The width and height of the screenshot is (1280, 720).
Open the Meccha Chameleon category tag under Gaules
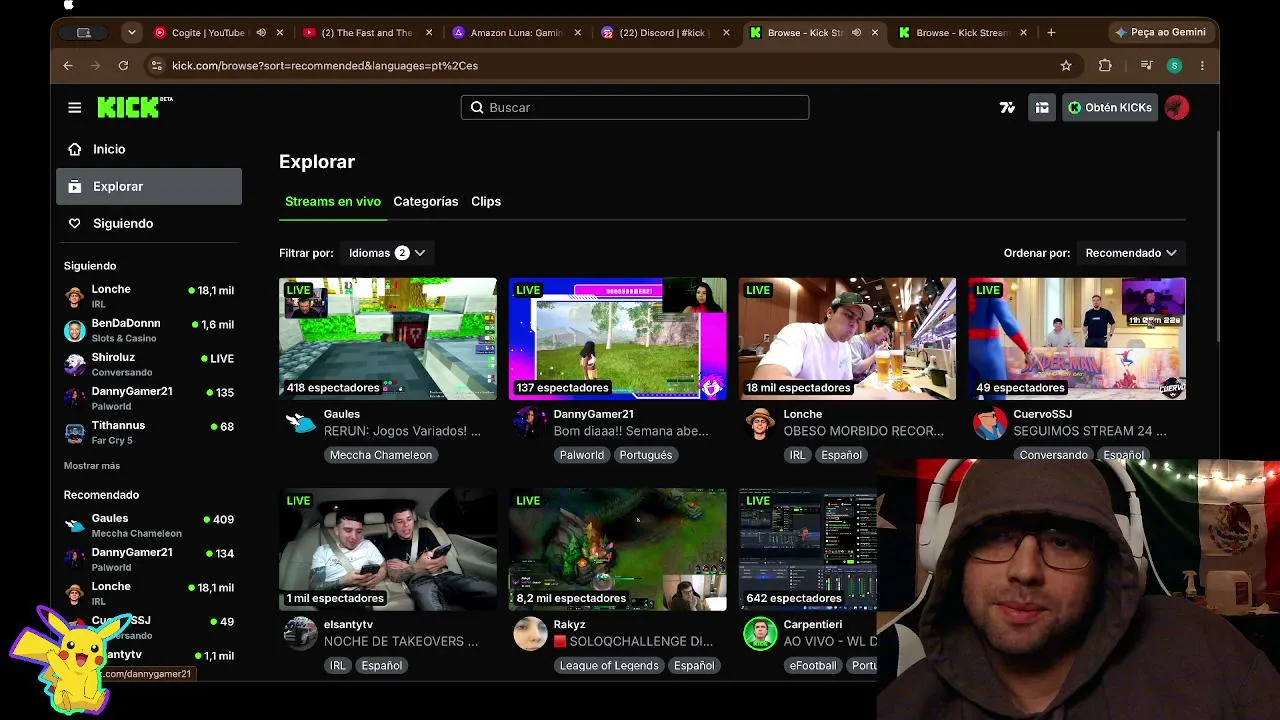coord(381,455)
